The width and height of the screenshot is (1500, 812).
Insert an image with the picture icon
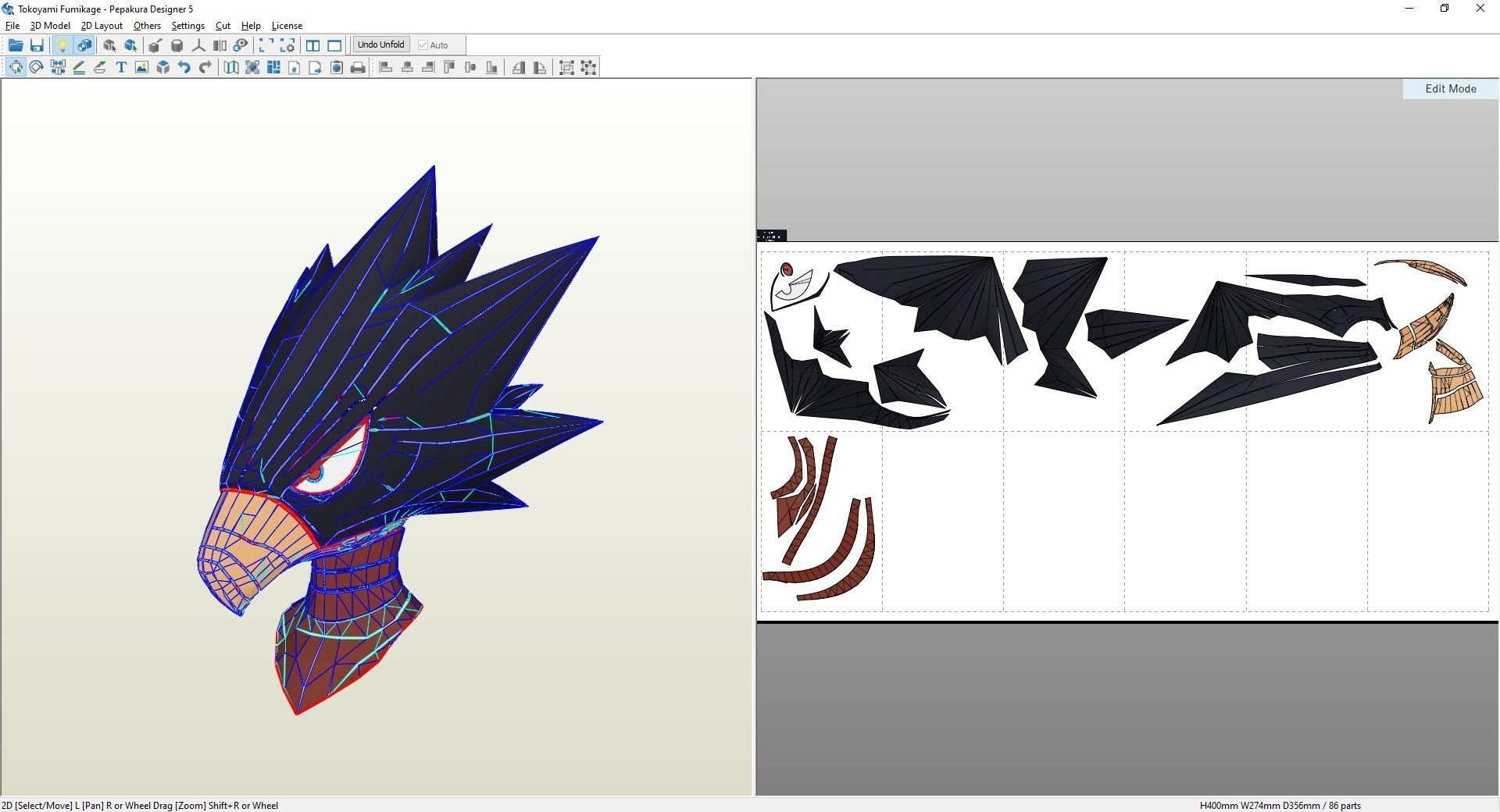pos(141,67)
